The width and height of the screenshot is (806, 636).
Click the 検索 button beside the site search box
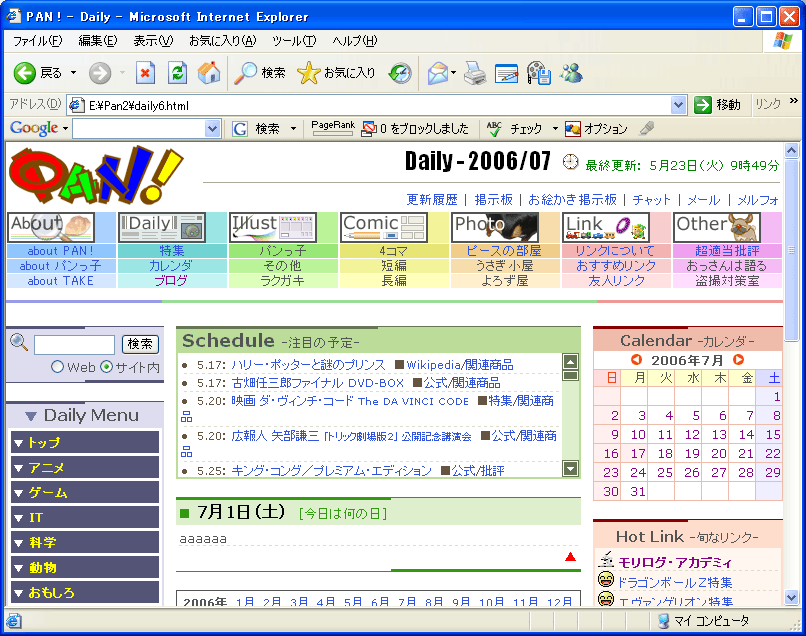click(140, 344)
